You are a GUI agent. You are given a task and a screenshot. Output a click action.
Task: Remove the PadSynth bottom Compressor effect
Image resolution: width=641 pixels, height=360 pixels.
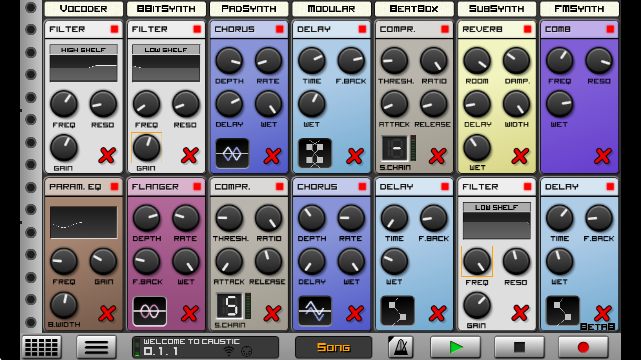click(x=272, y=313)
